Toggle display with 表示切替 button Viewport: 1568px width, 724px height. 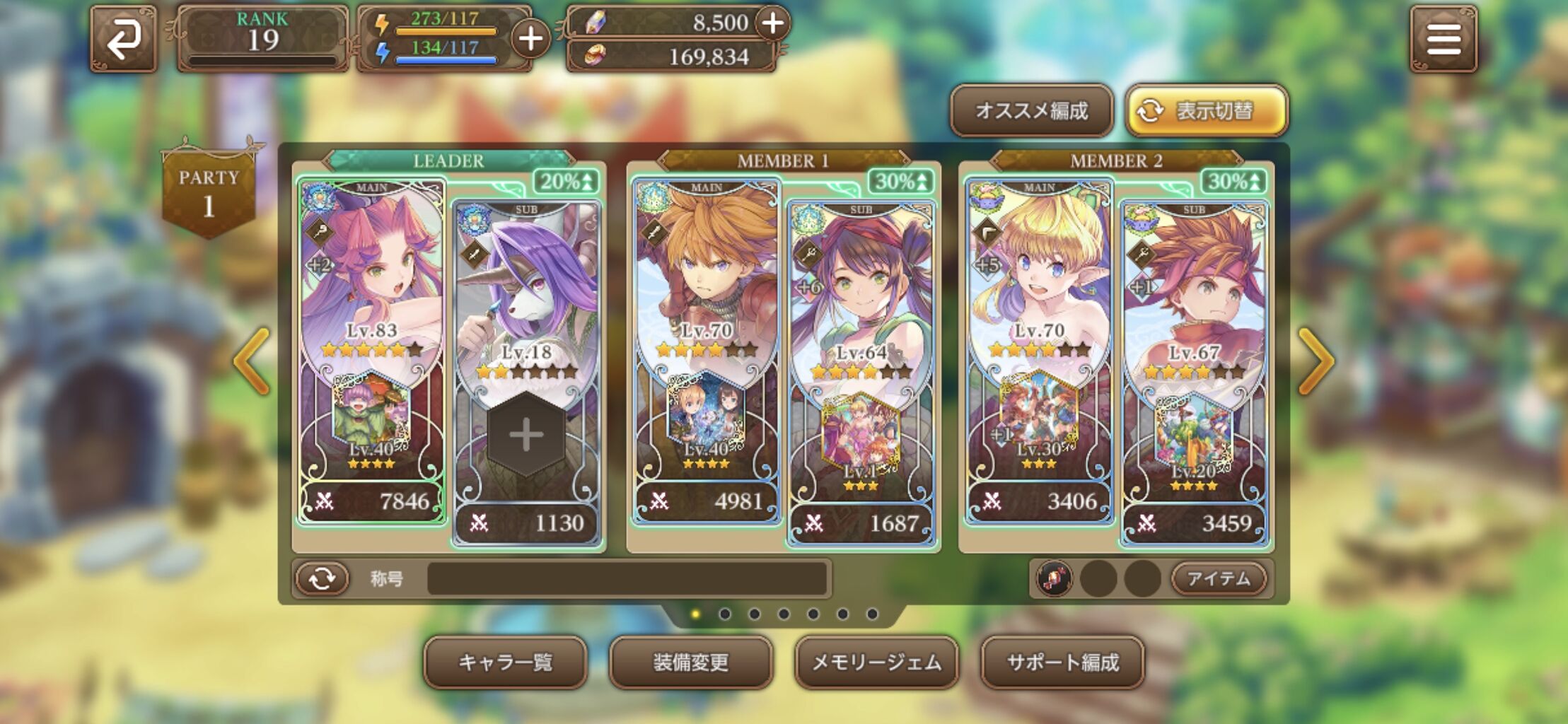point(1207,111)
